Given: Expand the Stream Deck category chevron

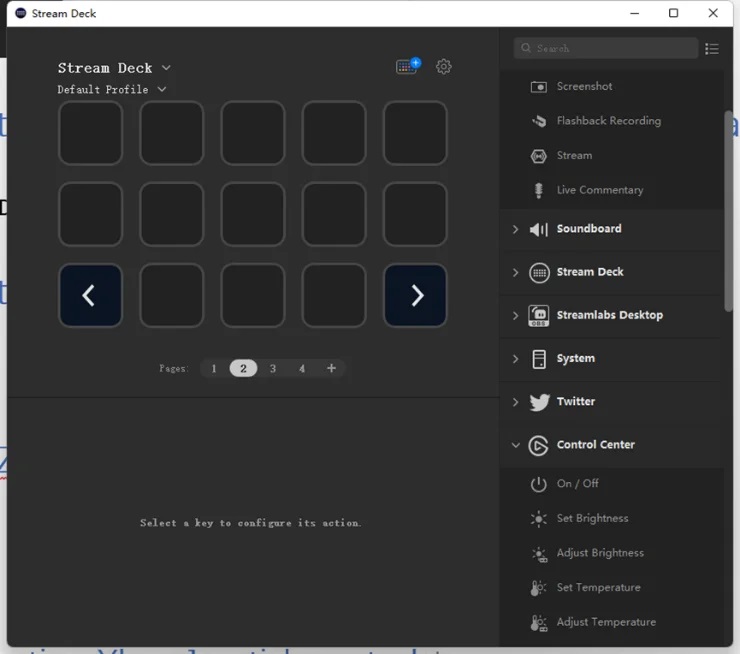Looking at the screenshot, I should pyautogui.click(x=515, y=273).
